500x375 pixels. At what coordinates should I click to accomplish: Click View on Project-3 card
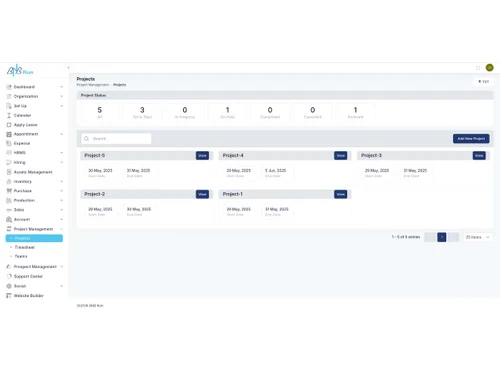479,156
